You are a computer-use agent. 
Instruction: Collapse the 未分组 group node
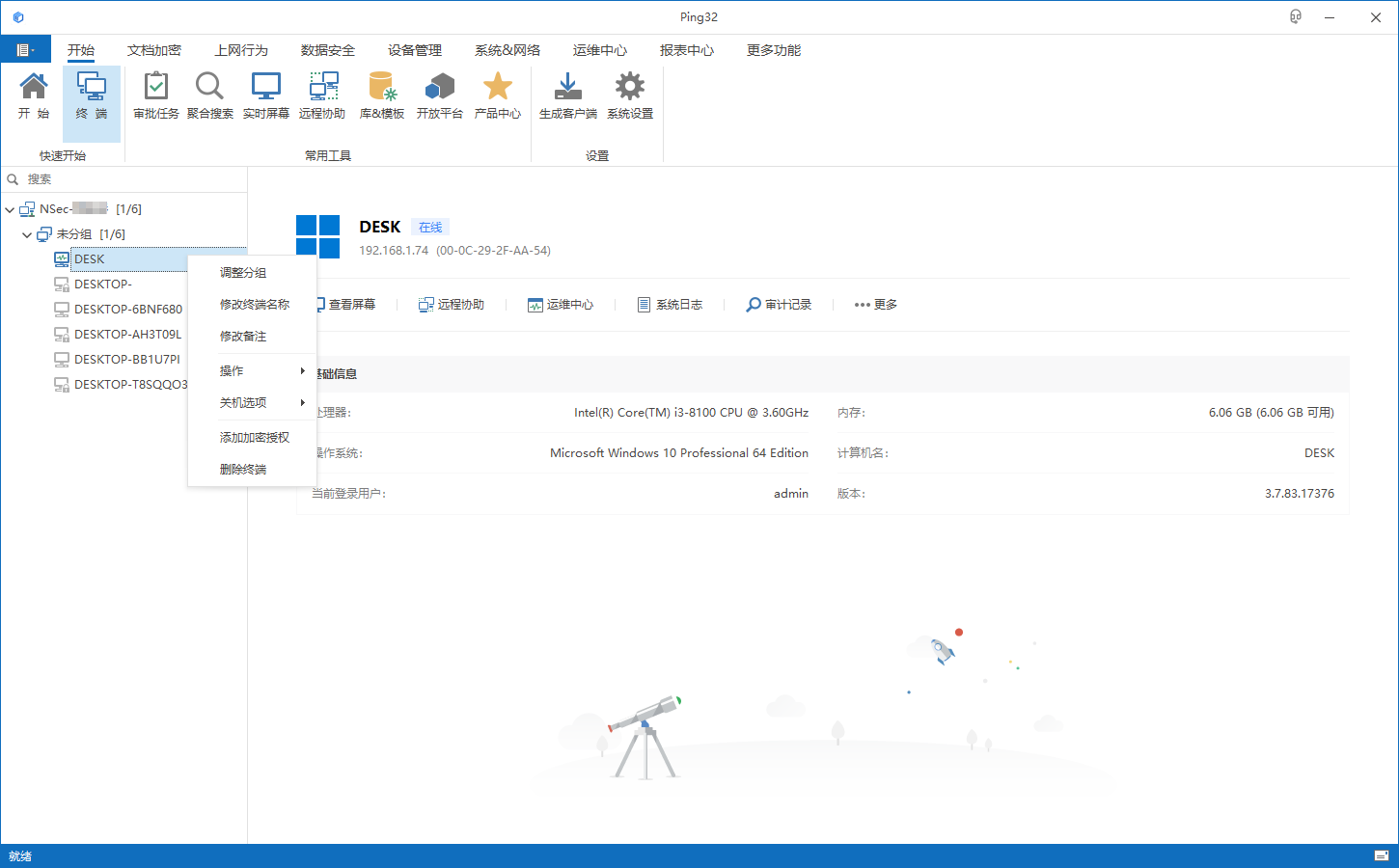click(27, 234)
